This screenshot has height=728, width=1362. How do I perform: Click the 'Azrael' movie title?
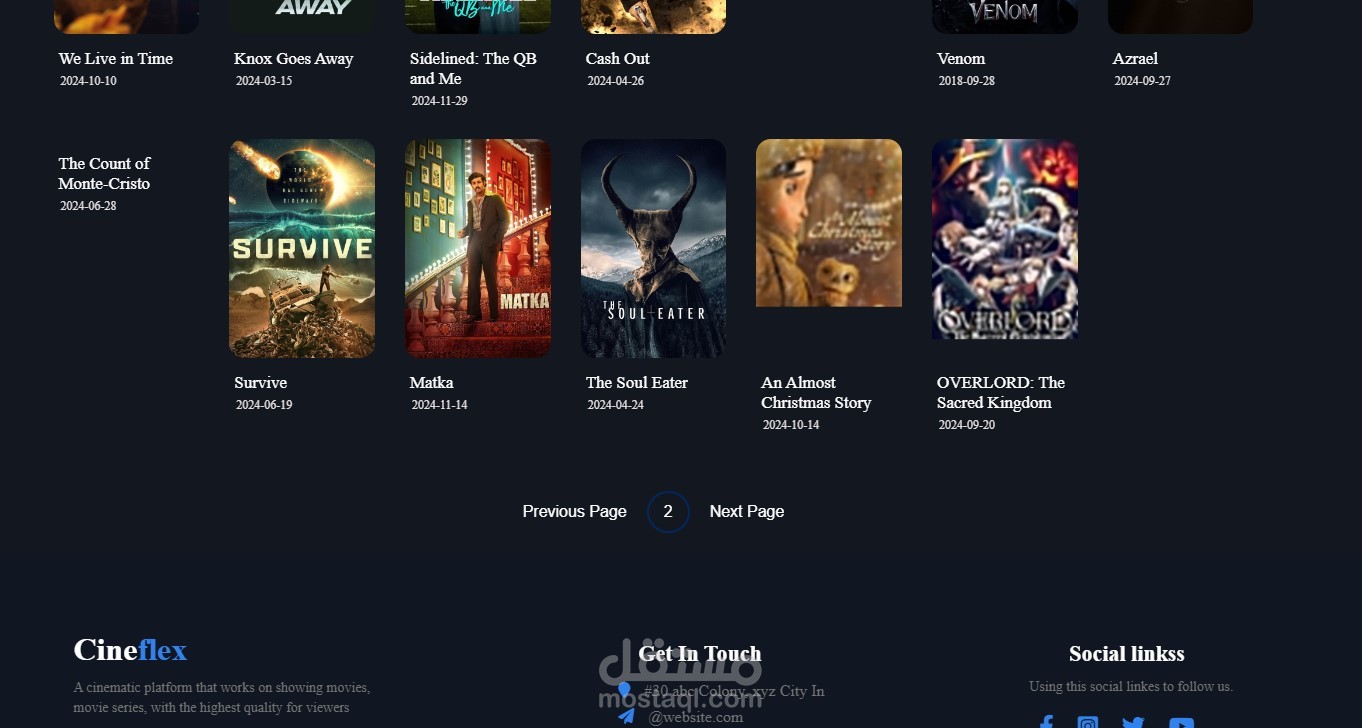point(1135,59)
